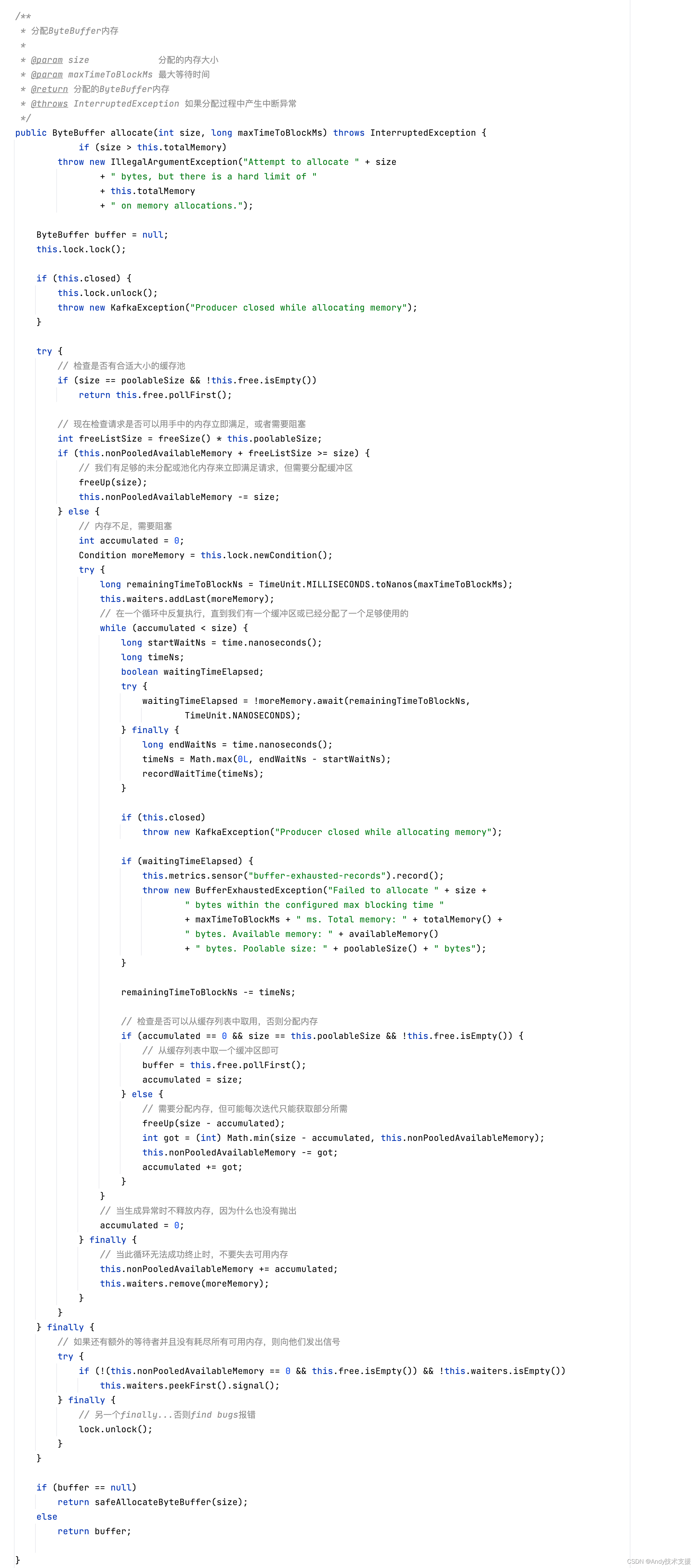Click on IllegalArgumentException in the throw statement
This screenshot has height=1568, width=696.
174,162
